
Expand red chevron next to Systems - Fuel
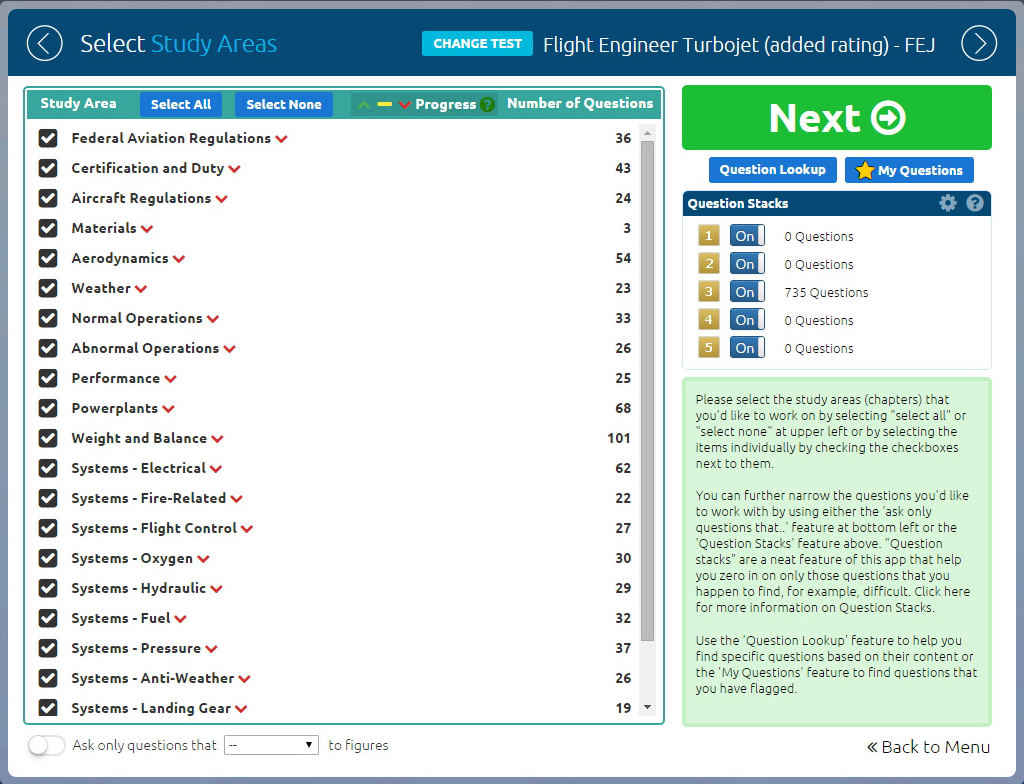pyautogui.click(x=180, y=619)
